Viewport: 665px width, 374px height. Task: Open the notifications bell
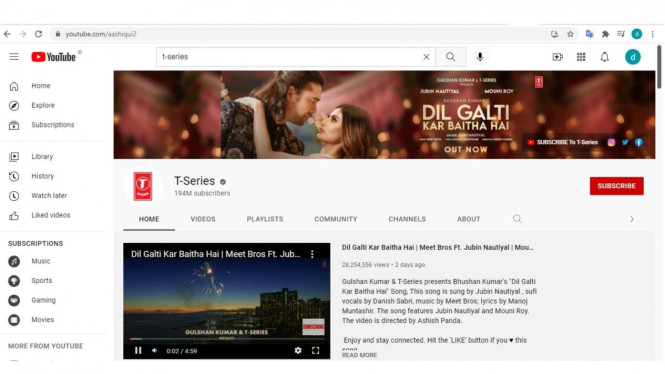[x=604, y=57]
